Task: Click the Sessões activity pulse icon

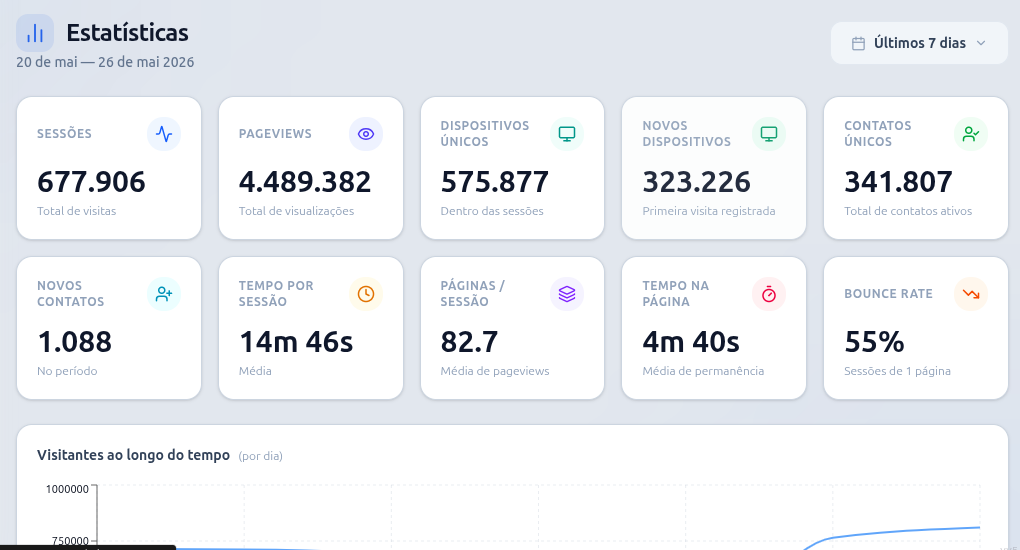Action: coord(164,134)
